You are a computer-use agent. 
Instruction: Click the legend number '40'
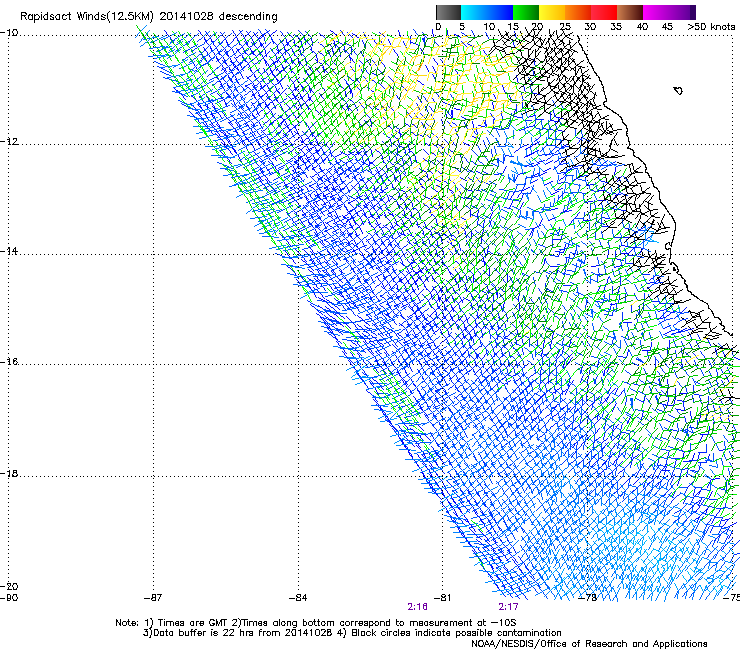pyautogui.click(x=642, y=27)
